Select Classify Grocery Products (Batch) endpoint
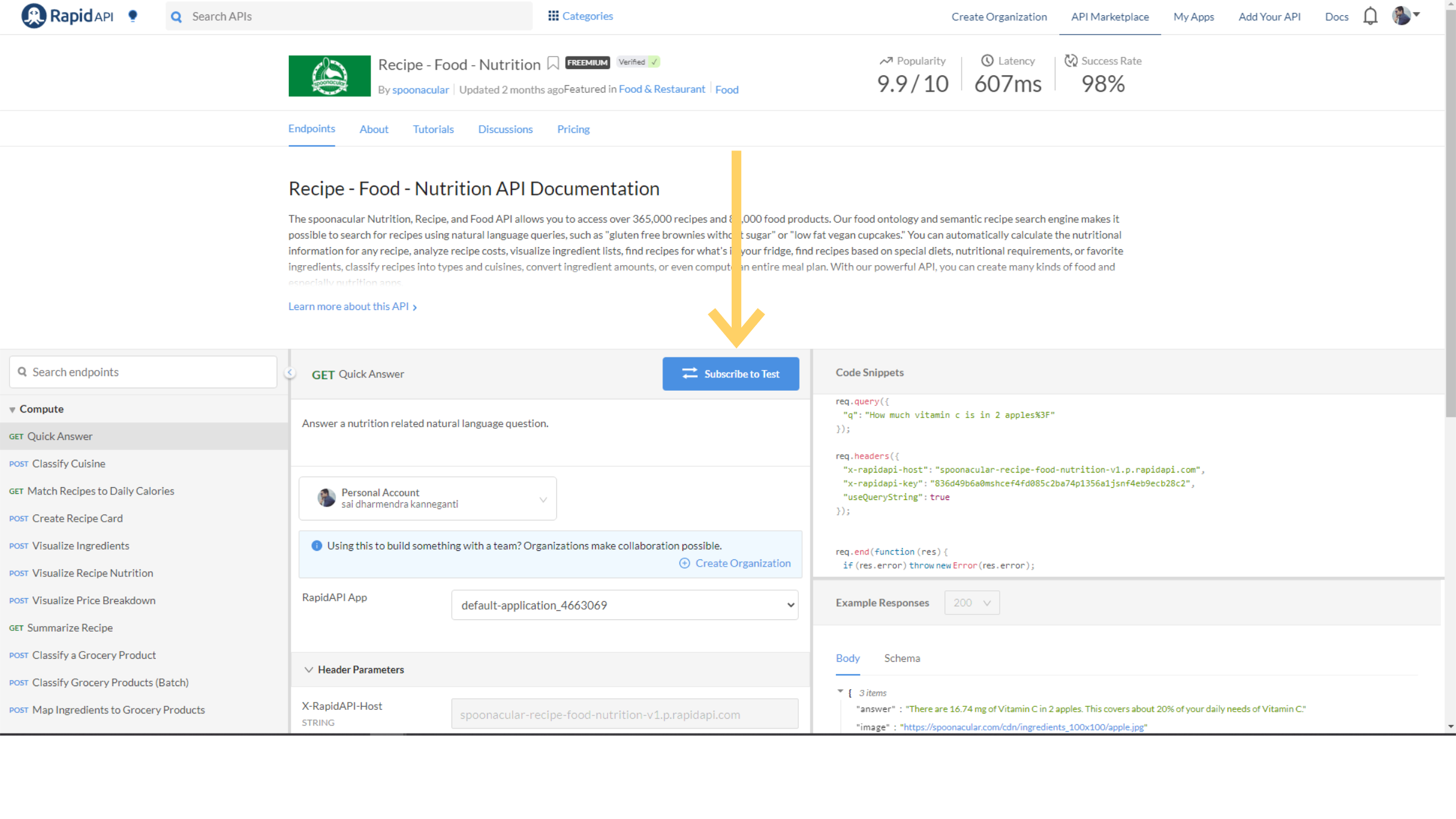This screenshot has height=819, width=1456. (144, 682)
